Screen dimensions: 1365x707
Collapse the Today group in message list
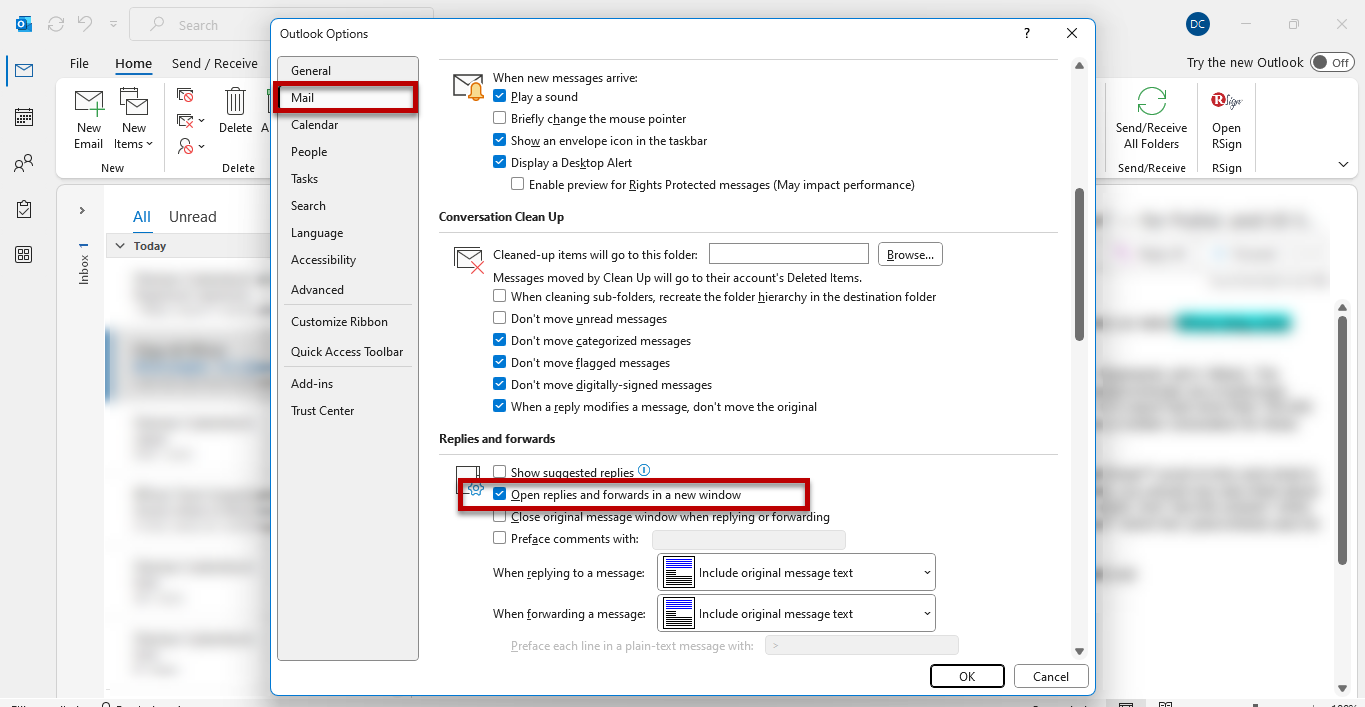tap(120, 246)
